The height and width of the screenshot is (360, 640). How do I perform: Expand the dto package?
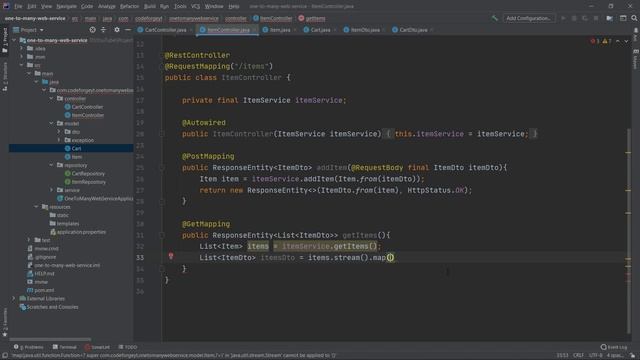[59, 132]
